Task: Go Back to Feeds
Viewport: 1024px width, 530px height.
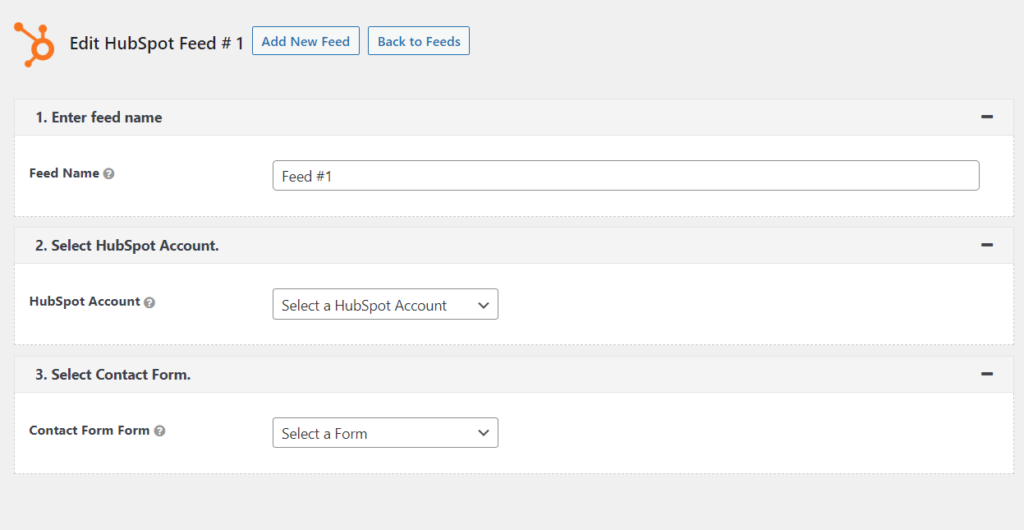Action: 419,41
